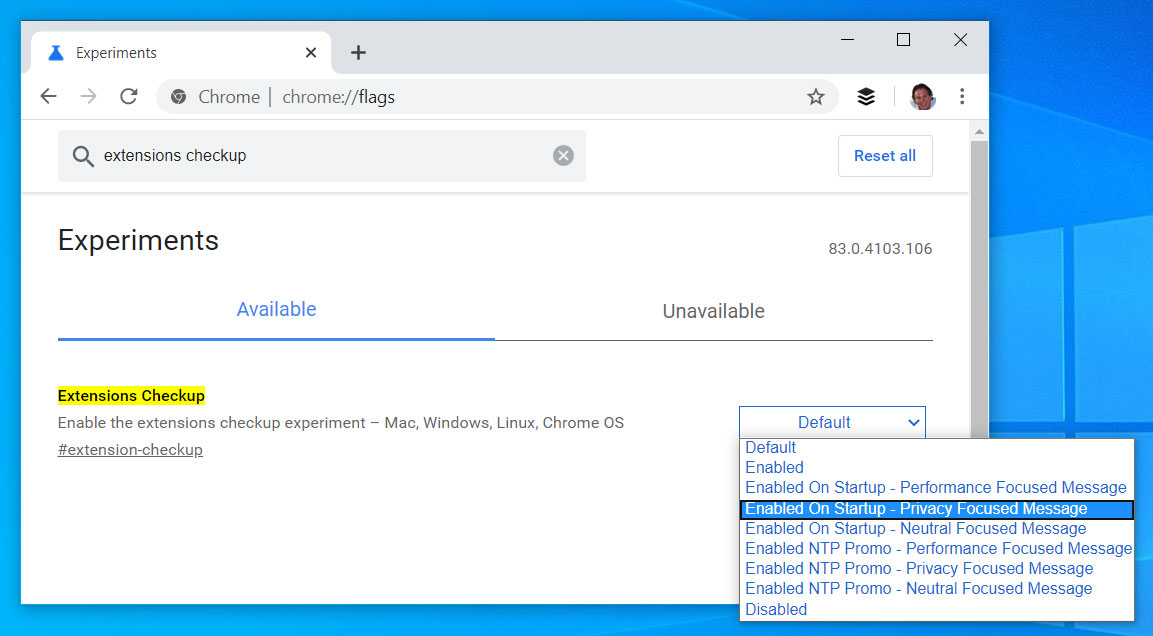Click the extensions checkup experiment description

coord(340,423)
